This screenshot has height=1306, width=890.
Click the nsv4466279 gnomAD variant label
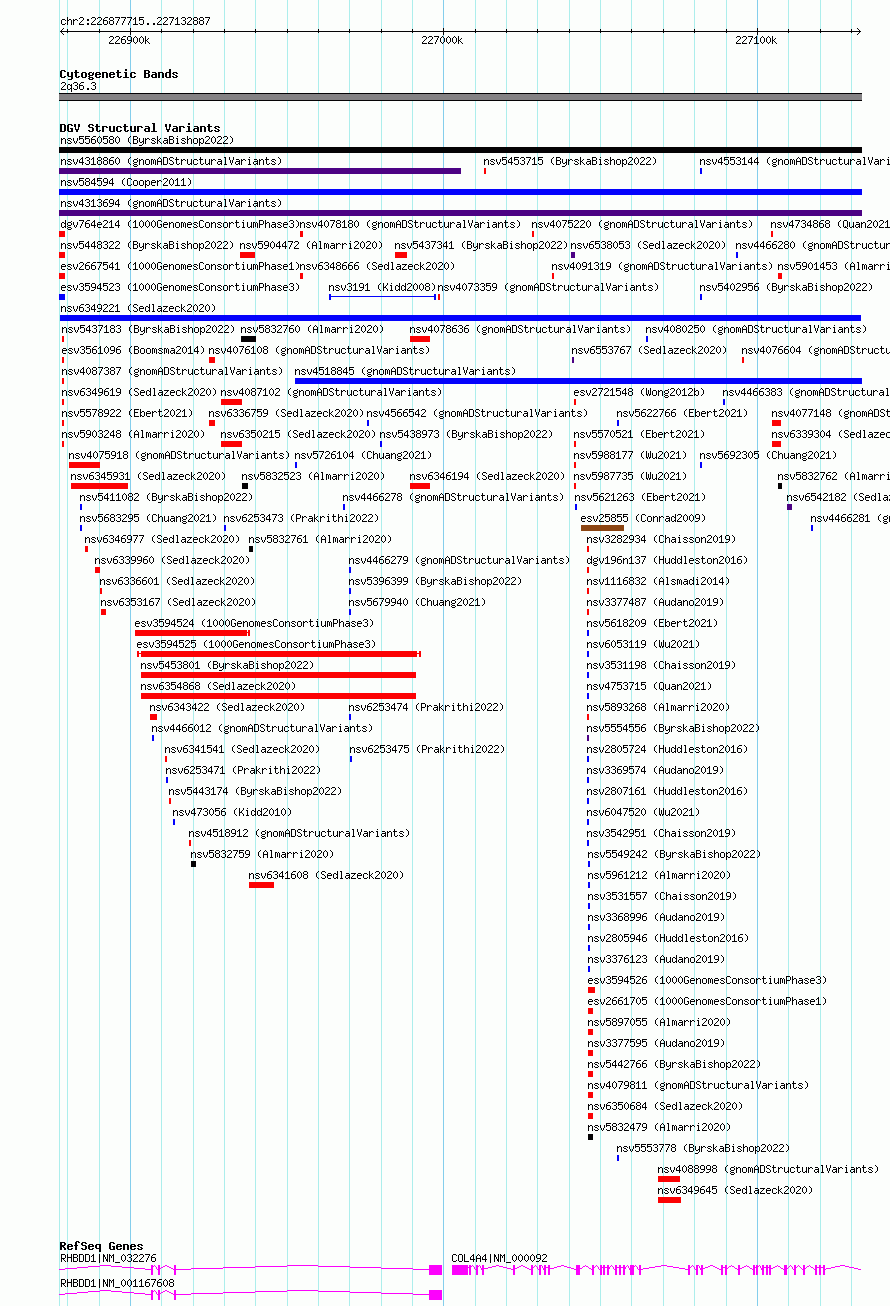[459, 561]
